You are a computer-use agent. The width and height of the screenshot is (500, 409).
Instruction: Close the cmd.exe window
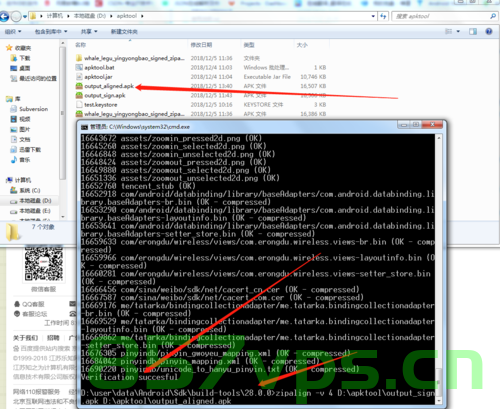click(x=432, y=125)
